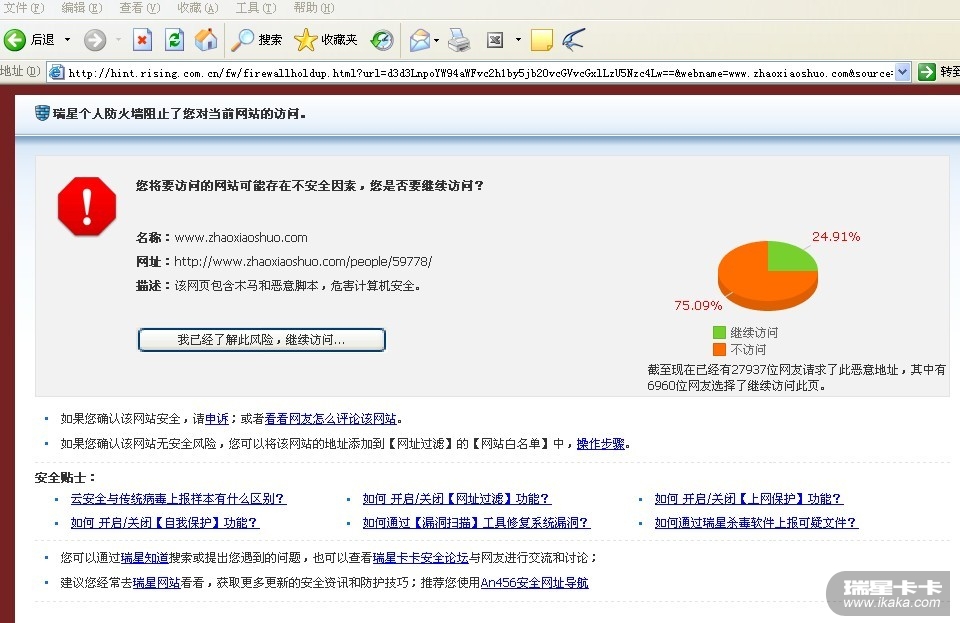Open the Tools (工具) menu
Screen dimensions: 960x623
point(256,8)
